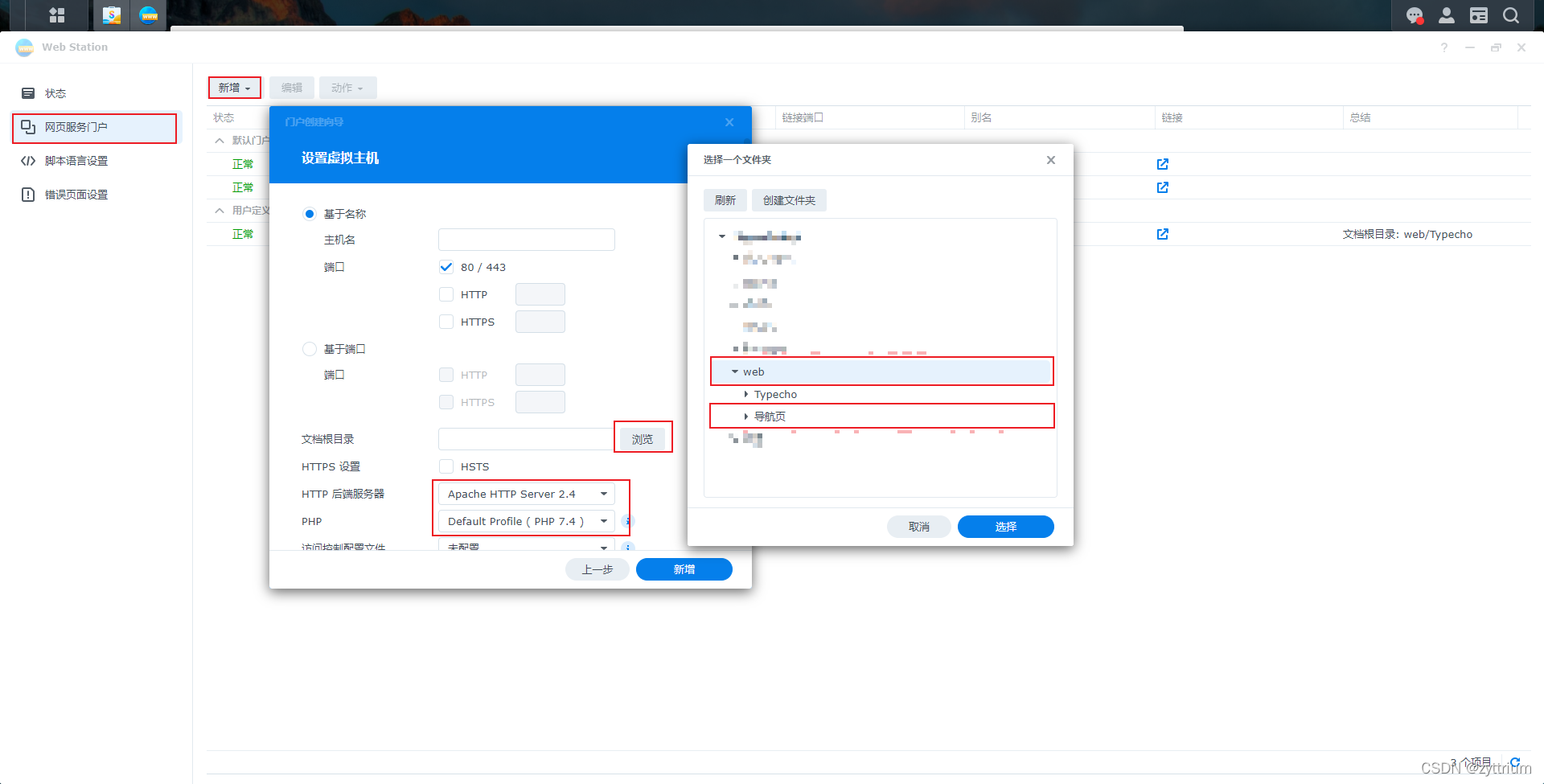Click the info icon next to PHP profile

coord(628,521)
